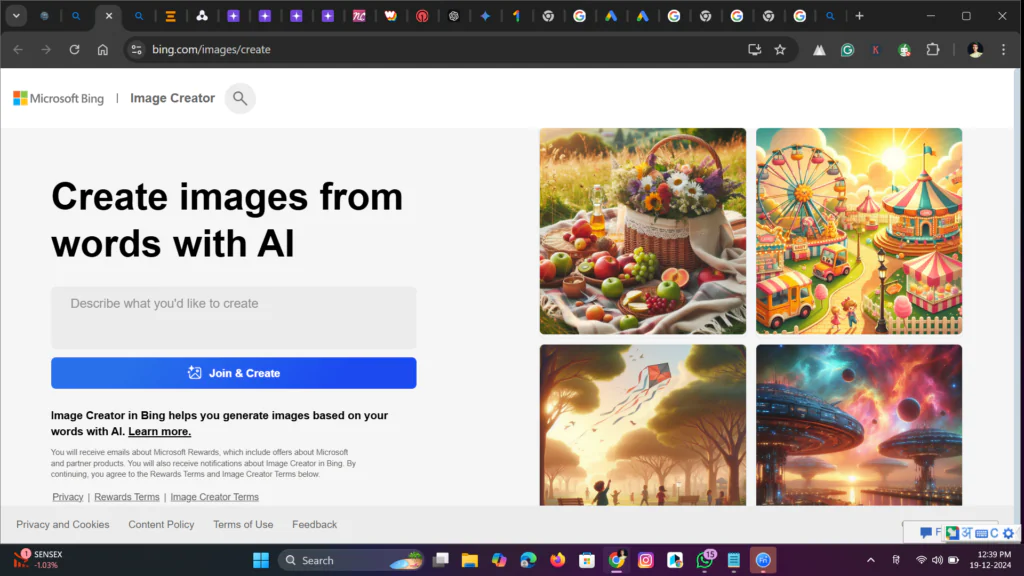
Task: Switch to the 'W' heart icon tab
Action: coord(391,16)
